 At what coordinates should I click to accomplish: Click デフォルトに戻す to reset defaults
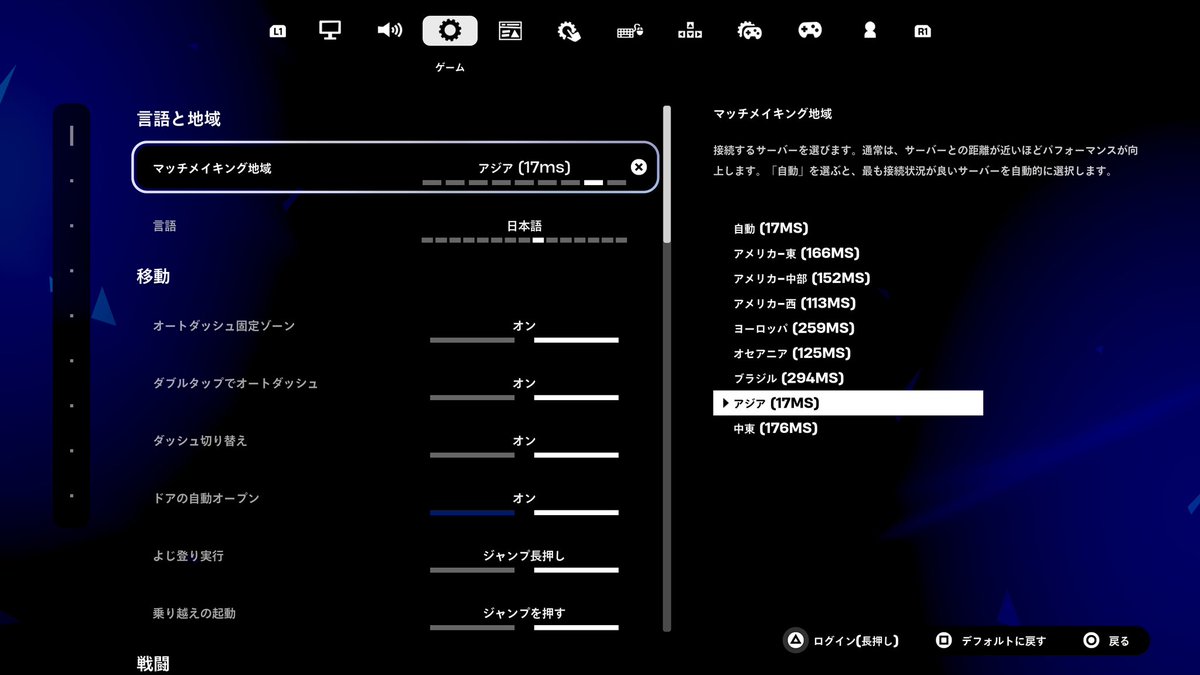(x=990, y=641)
